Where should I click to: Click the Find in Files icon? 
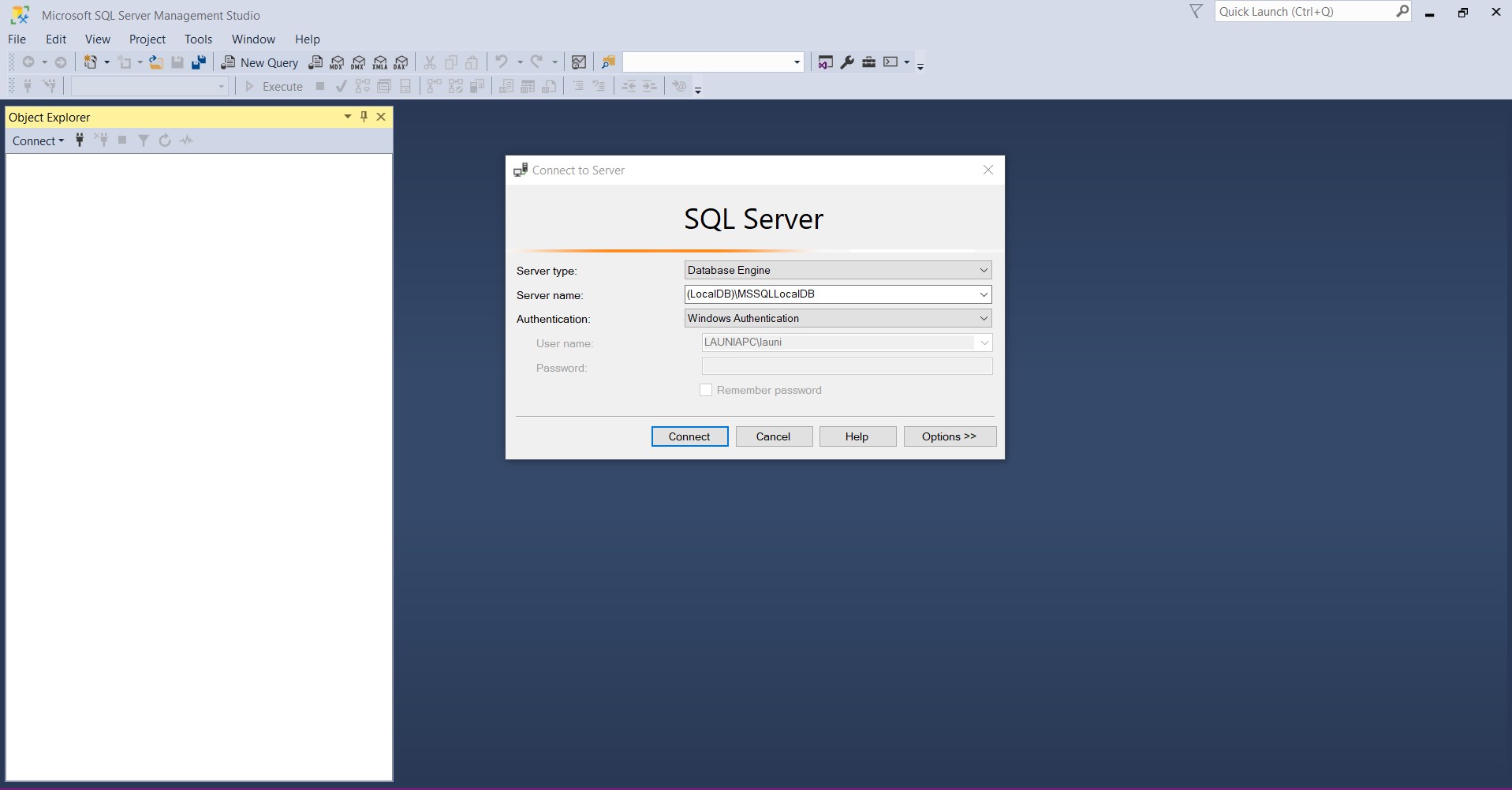(x=608, y=62)
